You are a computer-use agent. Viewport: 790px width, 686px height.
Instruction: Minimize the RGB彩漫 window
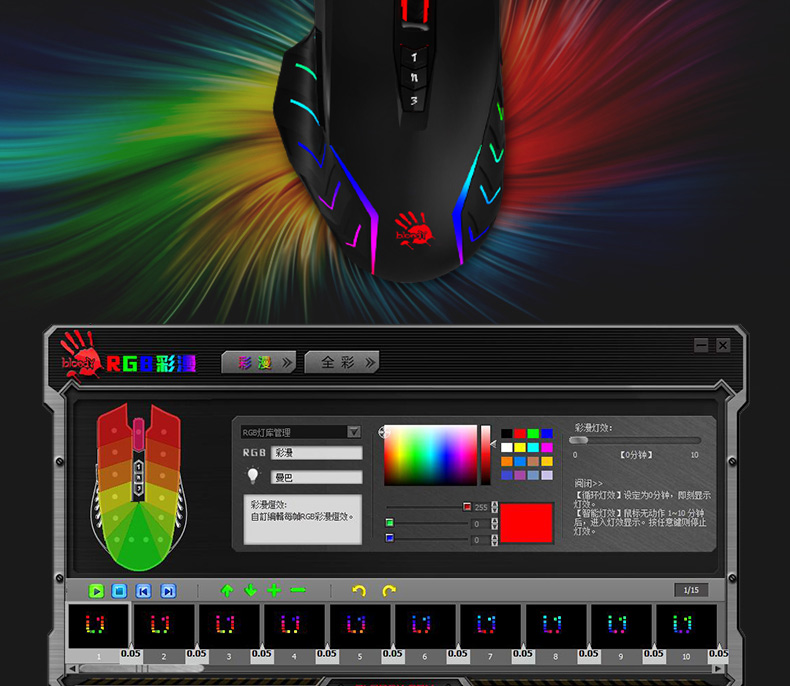tap(701, 345)
